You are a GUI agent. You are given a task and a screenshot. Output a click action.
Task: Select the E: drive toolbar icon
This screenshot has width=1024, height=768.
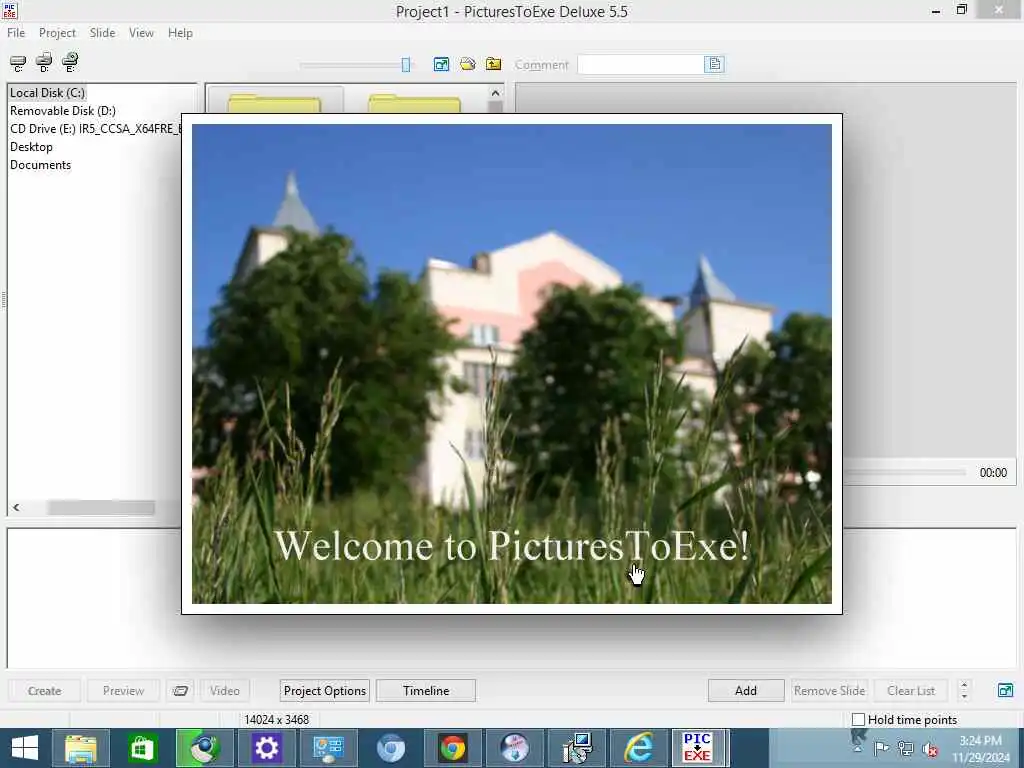click(x=70, y=62)
